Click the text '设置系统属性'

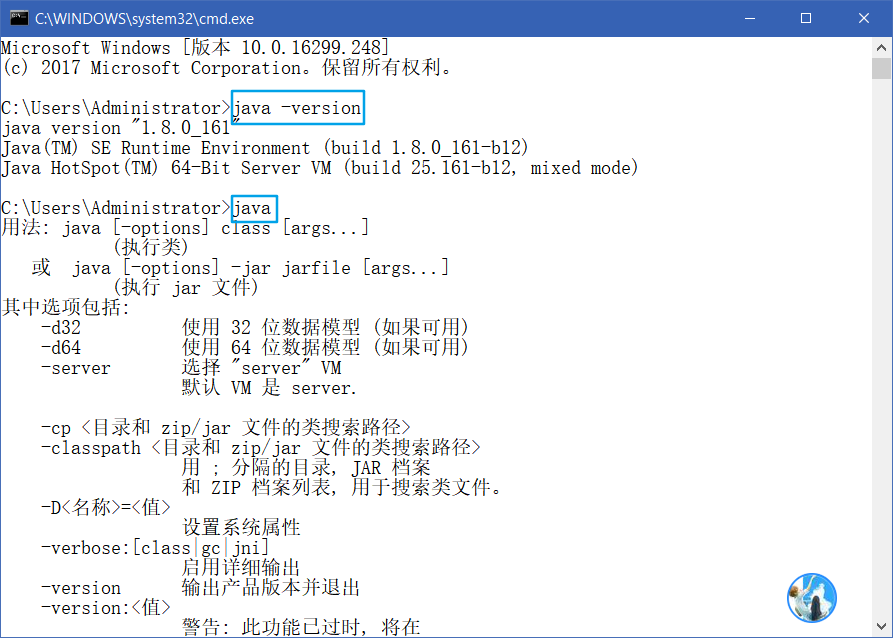pos(241,527)
